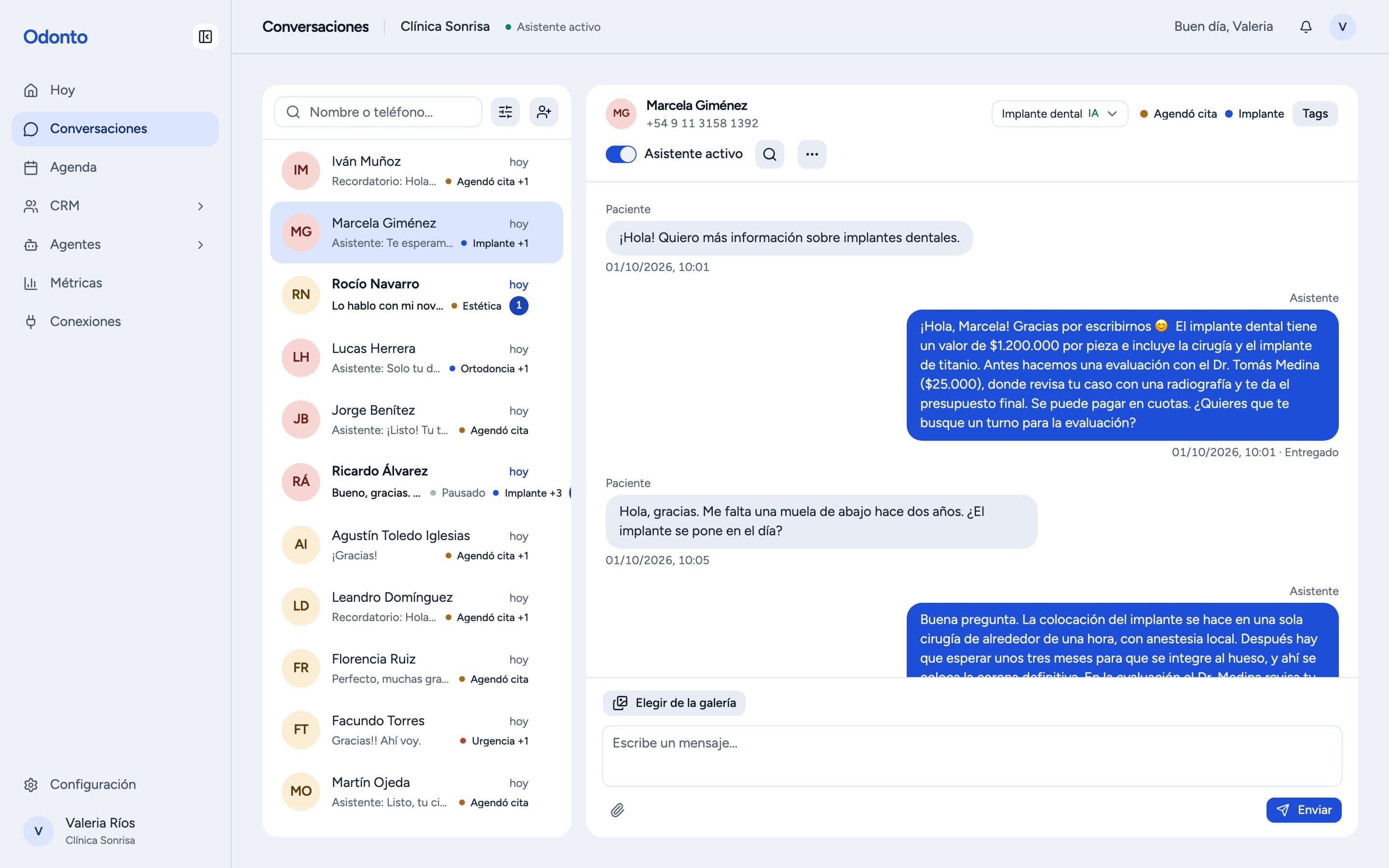This screenshot has width=1389, height=868.
Task: Click the Agendó cita tag in chat header
Action: click(1178, 114)
